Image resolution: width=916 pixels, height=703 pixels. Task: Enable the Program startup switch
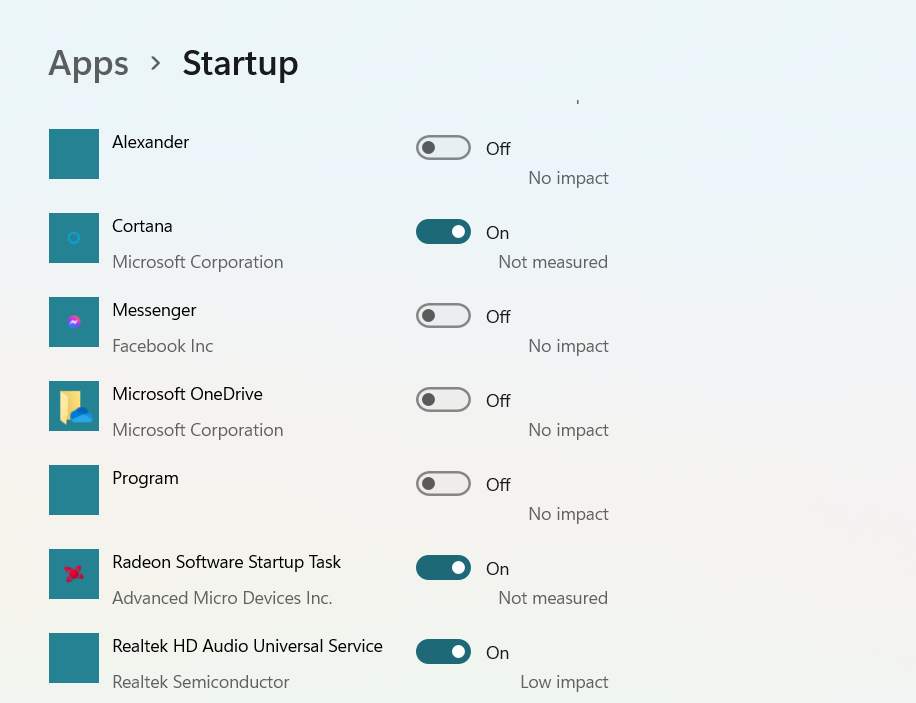pyautogui.click(x=443, y=484)
